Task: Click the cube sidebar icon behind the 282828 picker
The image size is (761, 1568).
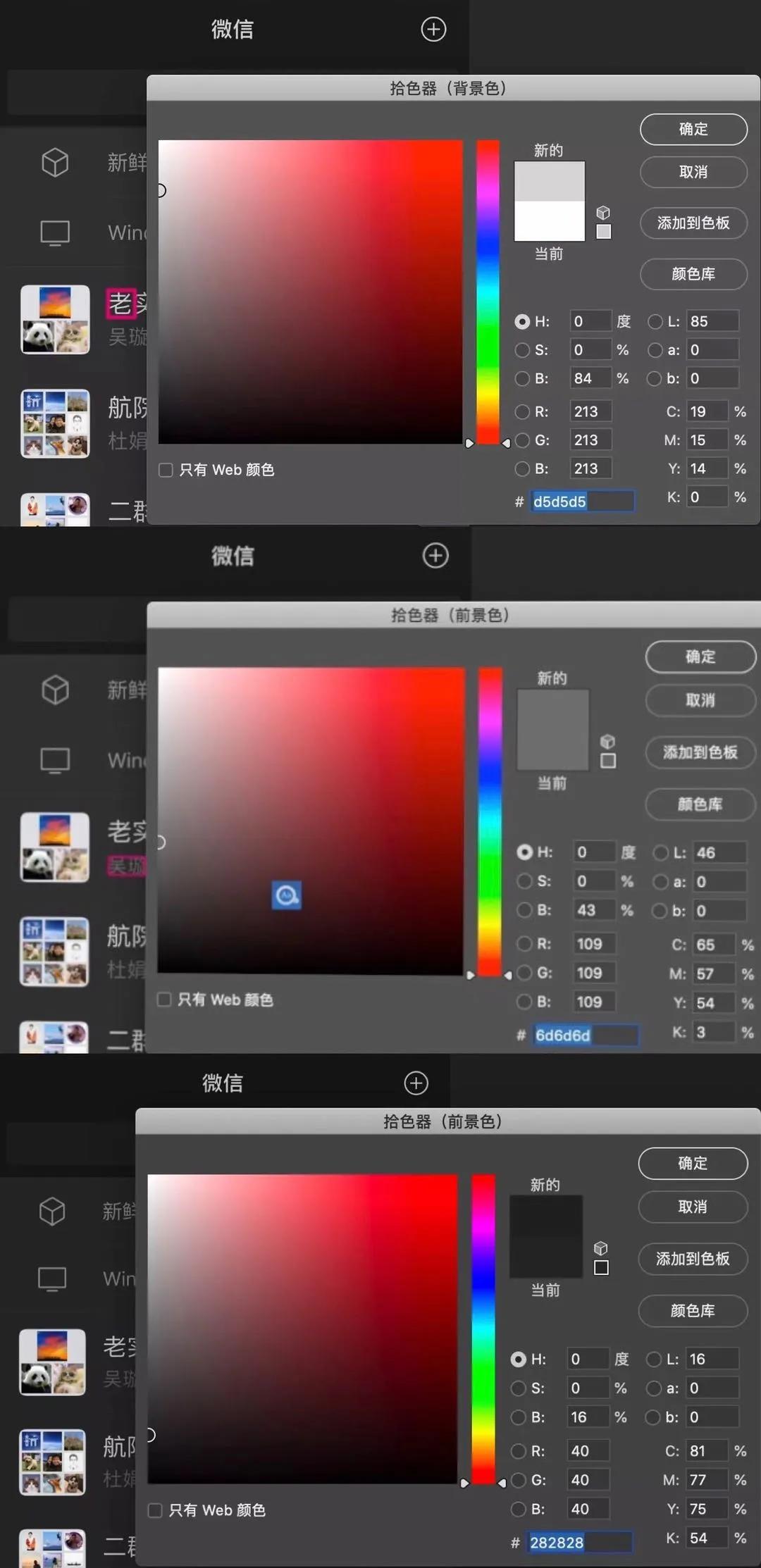Action: pos(52,1211)
